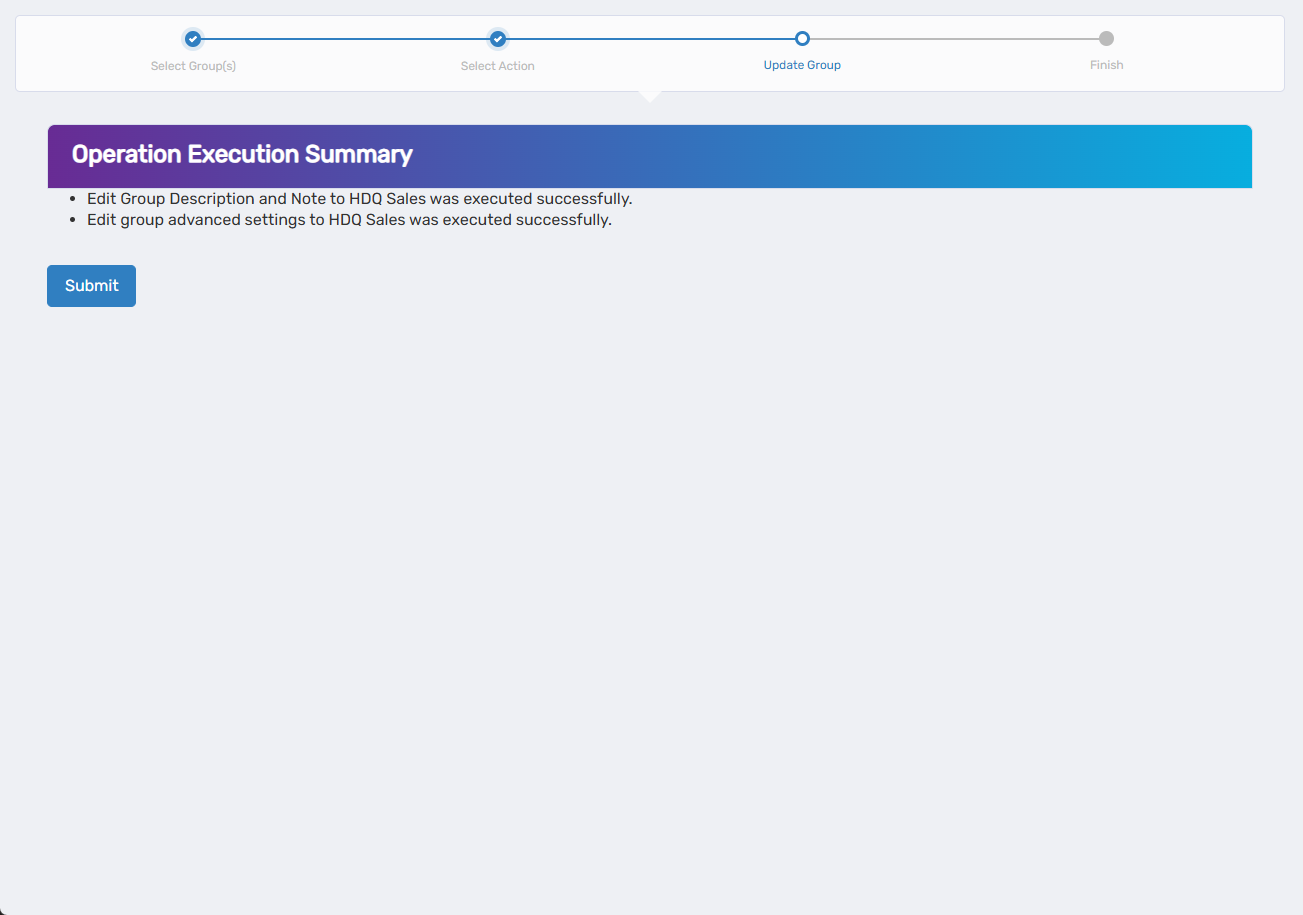Click the progress line between Select Action and Update Group
1303x915 pixels.
pyautogui.click(x=650, y=38)
